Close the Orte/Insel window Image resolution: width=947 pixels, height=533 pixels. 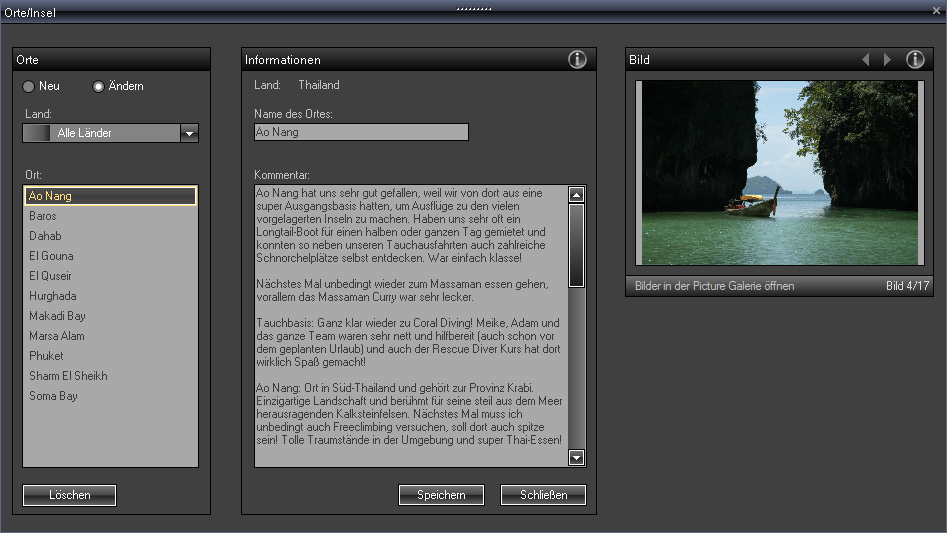coord(936,10)
